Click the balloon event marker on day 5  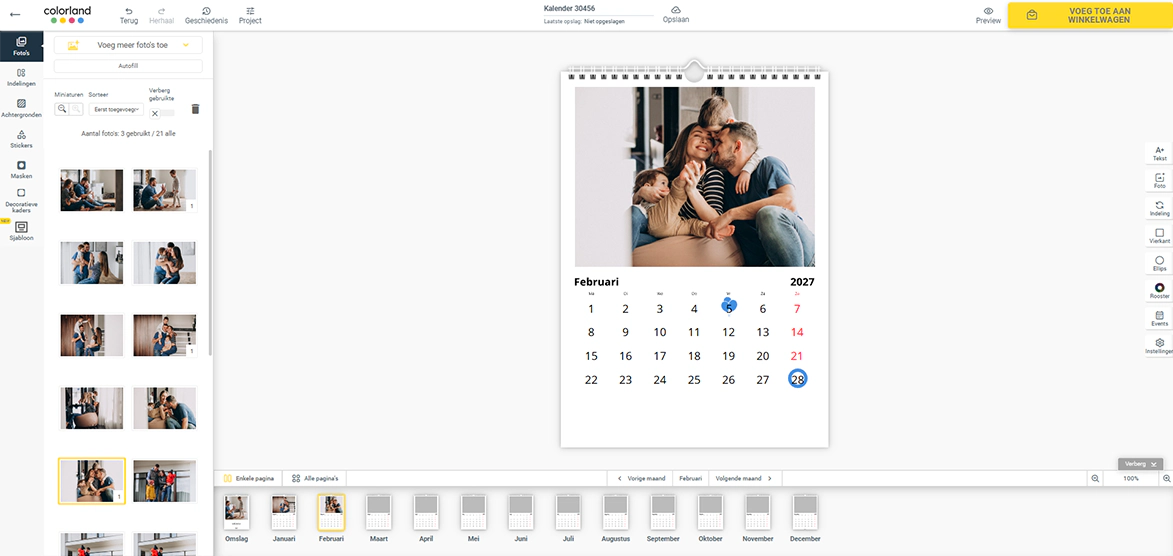pos(729,307)
